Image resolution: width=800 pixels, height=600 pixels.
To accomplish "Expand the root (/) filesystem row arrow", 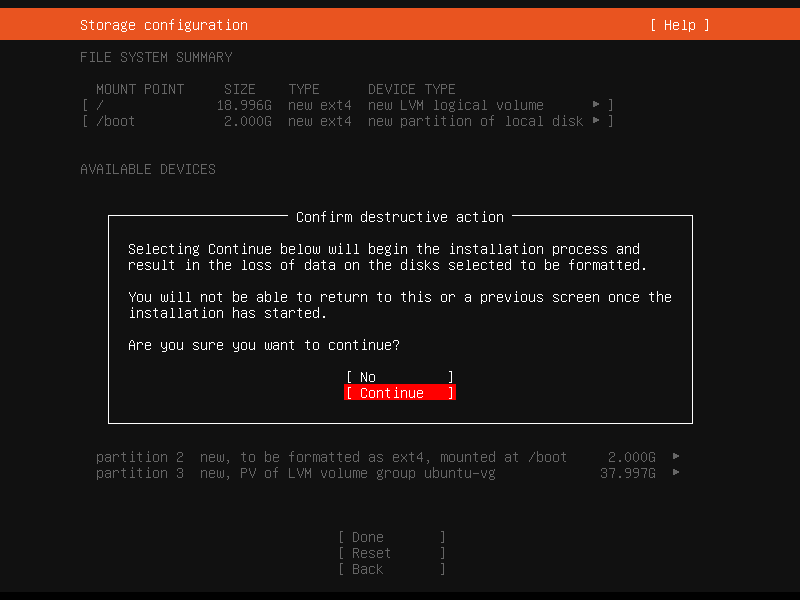I will click(x=596, y=105).
